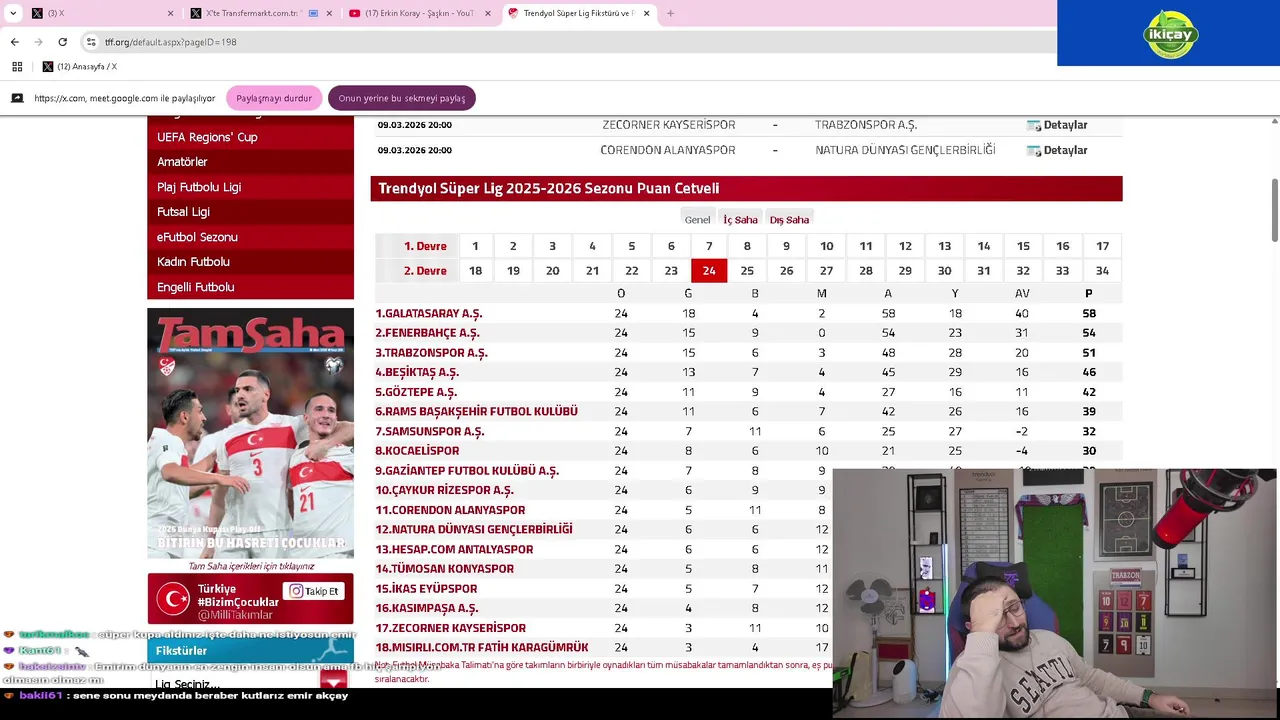Select highlighted week 24

coord(709,271)
